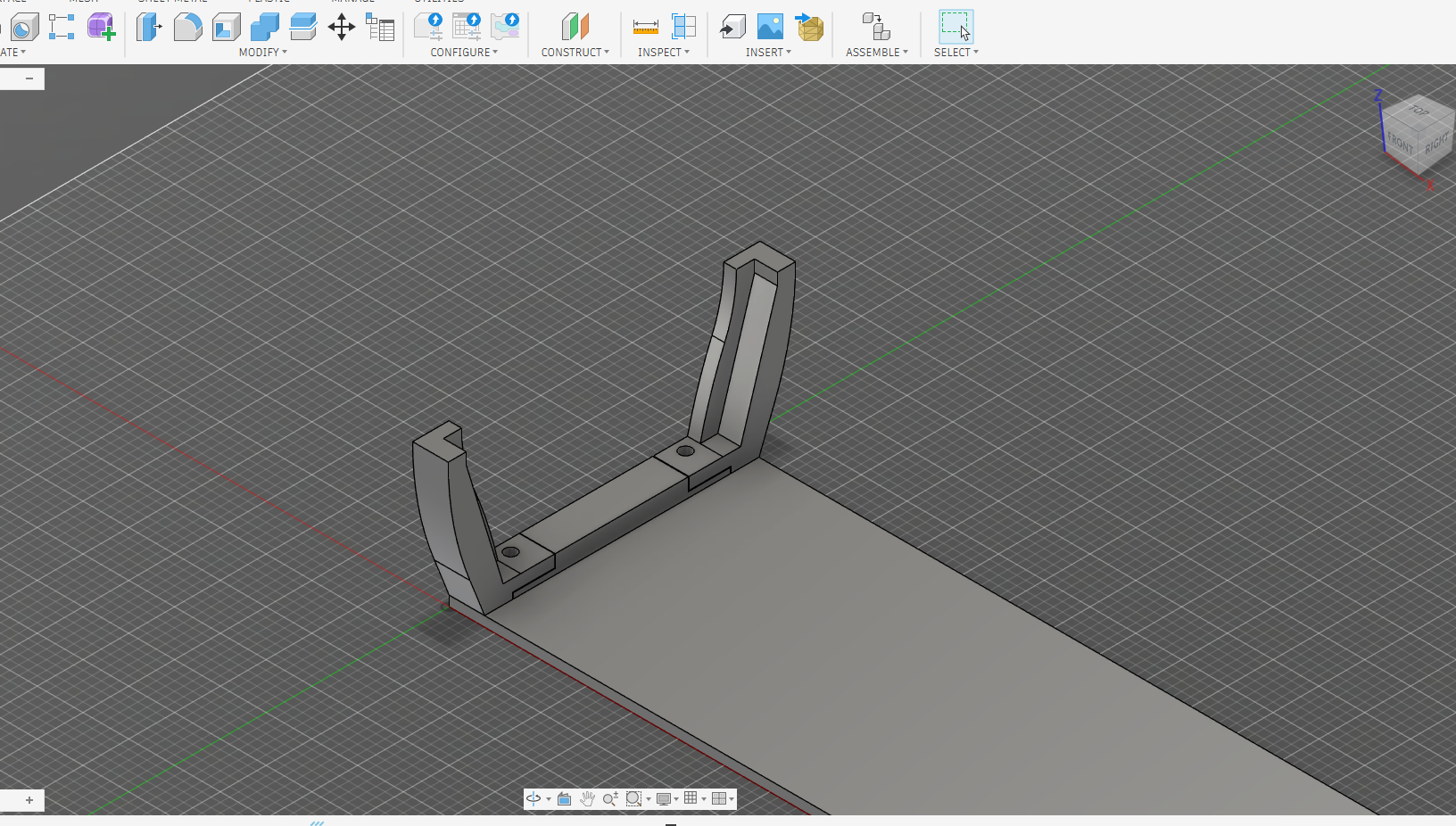The image size is (1456, 826).
Task: Click the Configure table icon
Action: 467,27
